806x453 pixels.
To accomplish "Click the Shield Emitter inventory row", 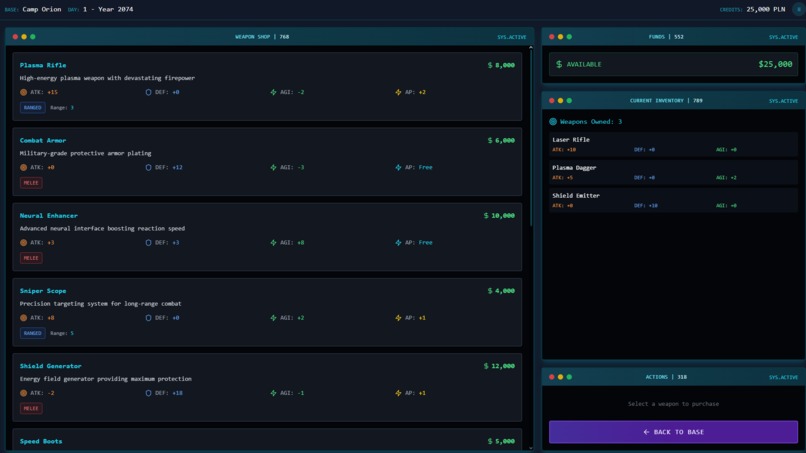I will 673,200.
